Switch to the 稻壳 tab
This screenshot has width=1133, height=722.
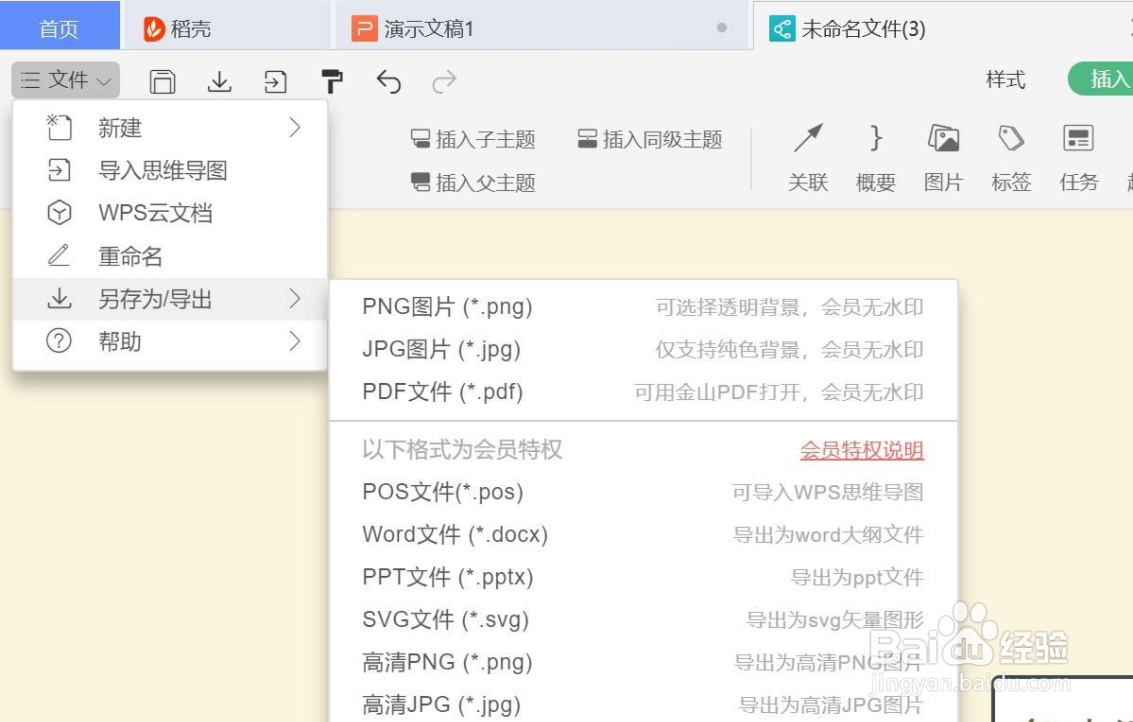(x=228, y=28)
